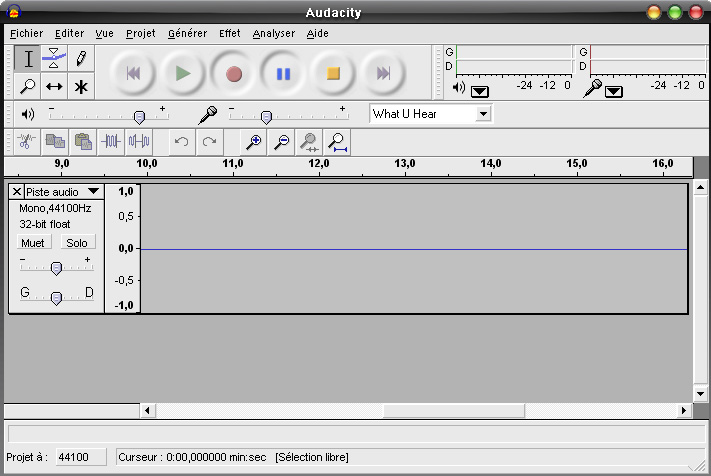This screenshot has height=476, width=711.
Task: Close the audio track with X
Action: 17,192
